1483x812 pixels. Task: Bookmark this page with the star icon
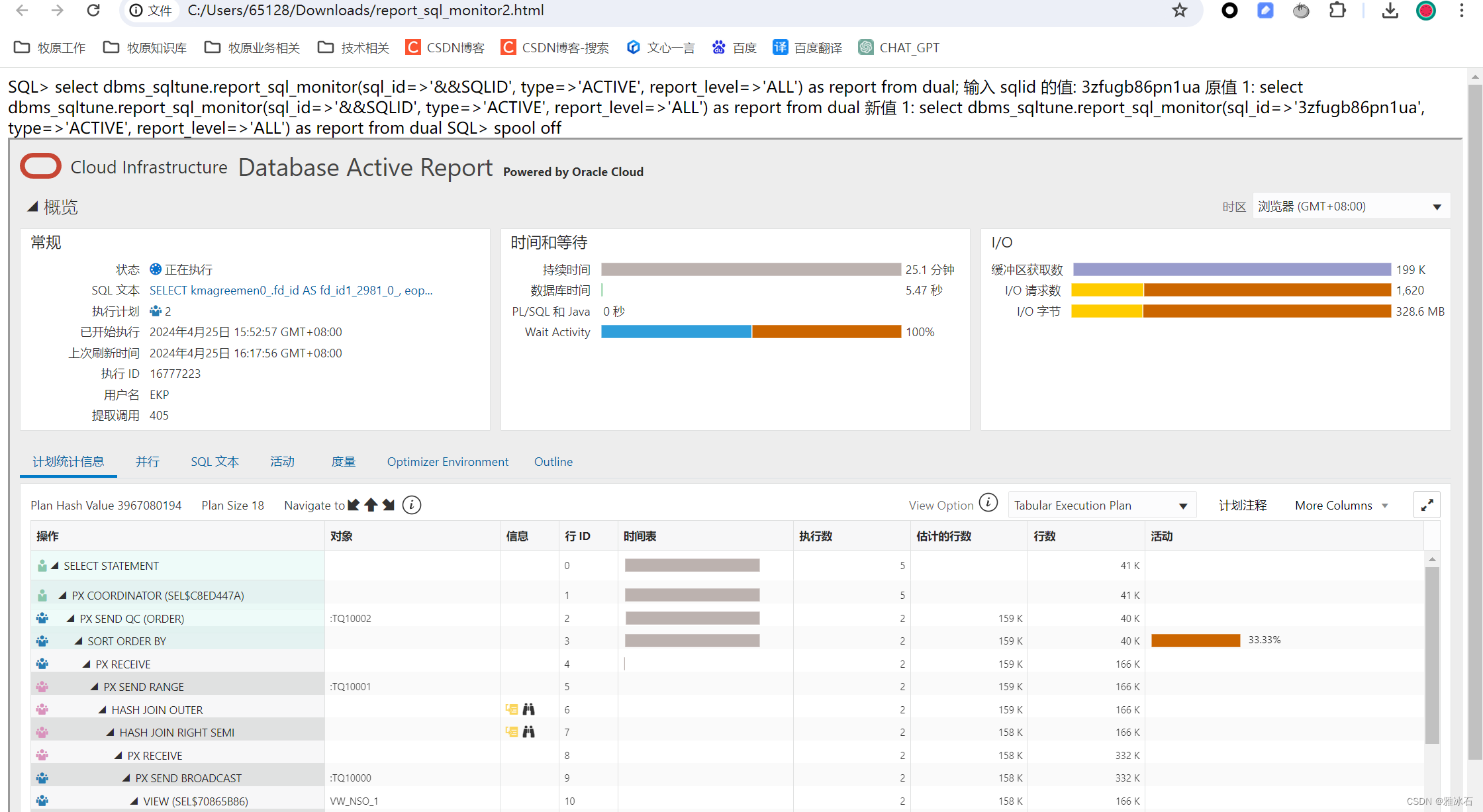coord(1179,11)
